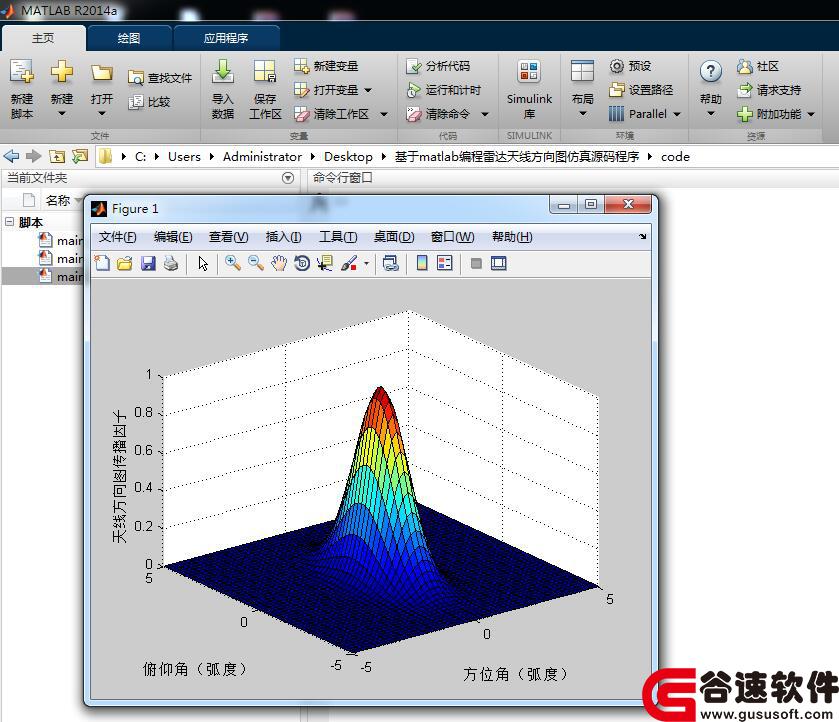Expand the 附加功能 add-ons dropdown

point(811,115)
